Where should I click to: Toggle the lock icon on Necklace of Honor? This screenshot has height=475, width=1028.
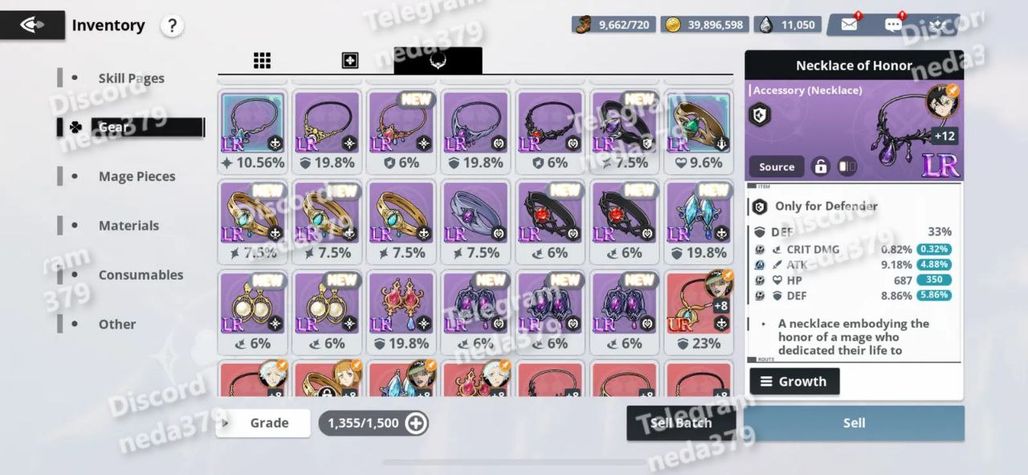820,166
